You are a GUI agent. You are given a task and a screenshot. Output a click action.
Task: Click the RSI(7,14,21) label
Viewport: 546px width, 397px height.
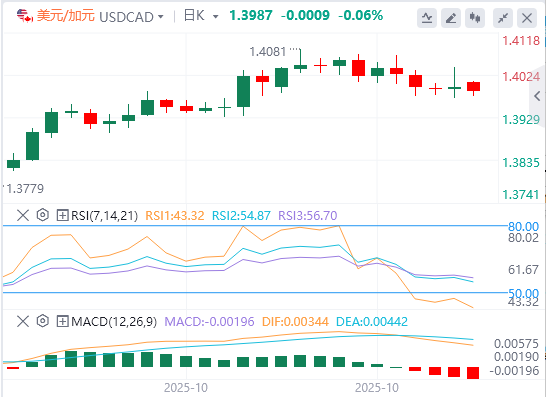pyautogui.click(x=104, y=216)
